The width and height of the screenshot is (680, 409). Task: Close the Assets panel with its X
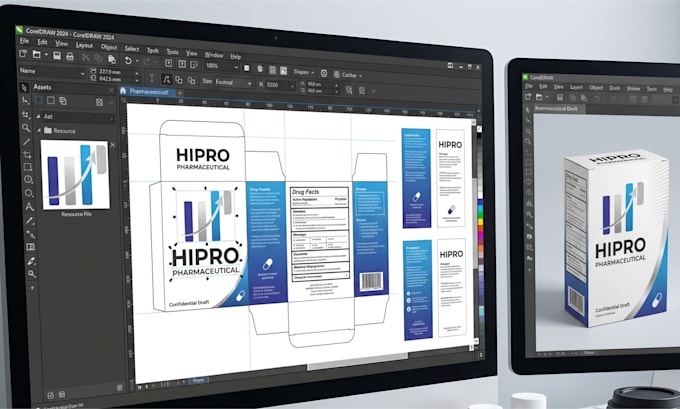point(111,90)
